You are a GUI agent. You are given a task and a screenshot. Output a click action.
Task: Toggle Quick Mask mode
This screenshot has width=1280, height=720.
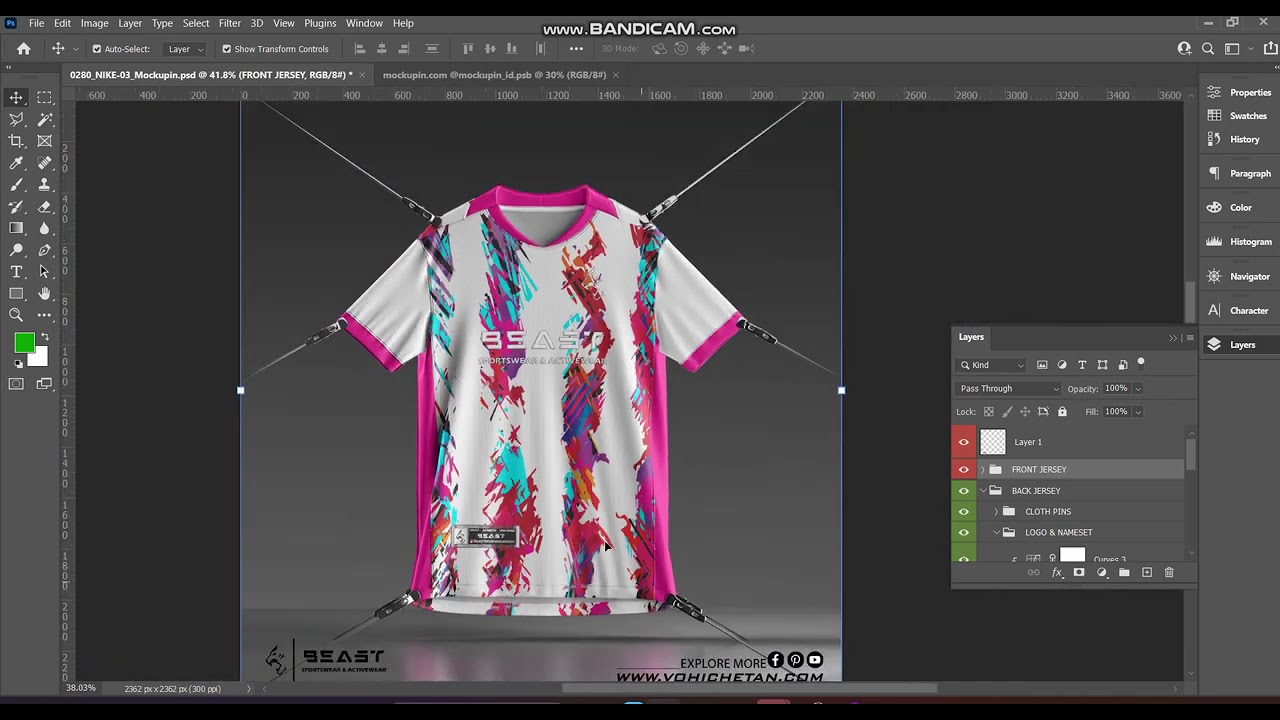click(17, 384)
